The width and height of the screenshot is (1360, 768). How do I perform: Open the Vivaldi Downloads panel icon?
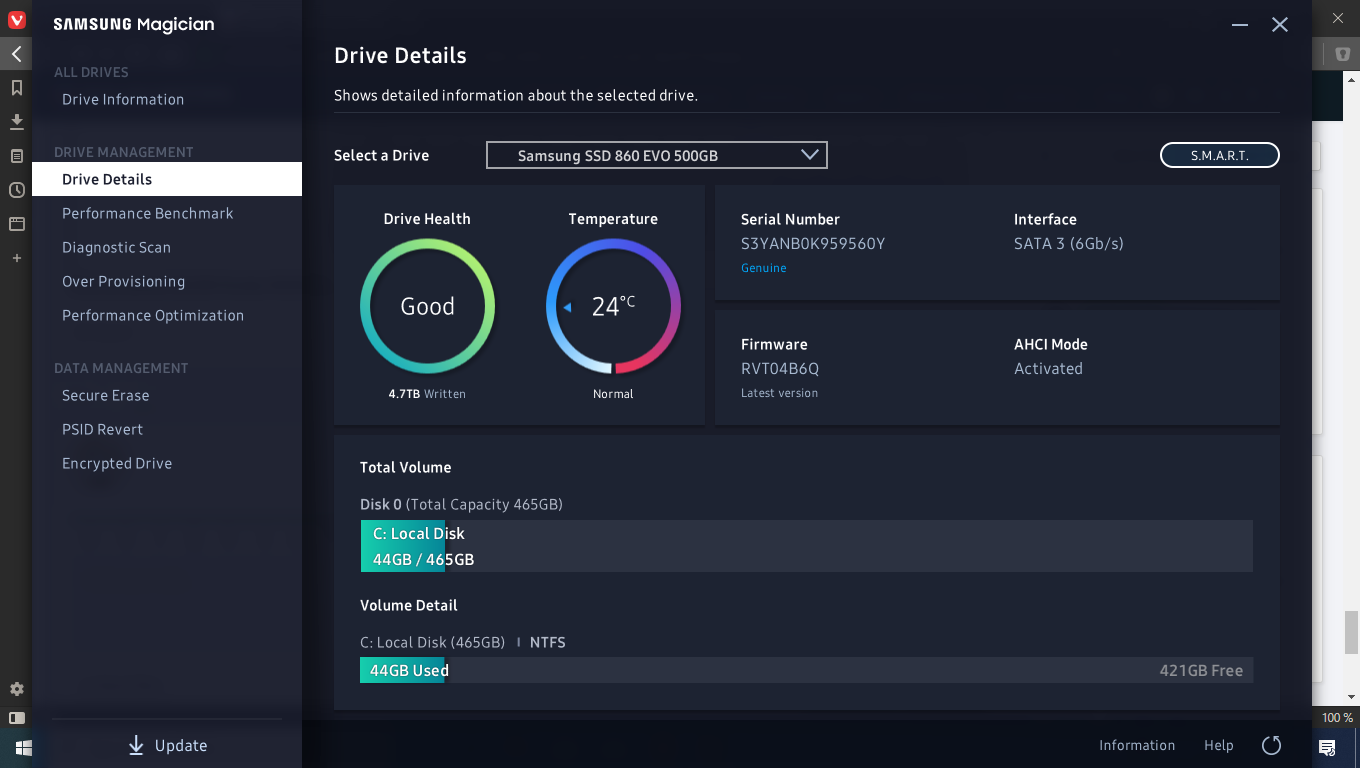tap(16, 122)
